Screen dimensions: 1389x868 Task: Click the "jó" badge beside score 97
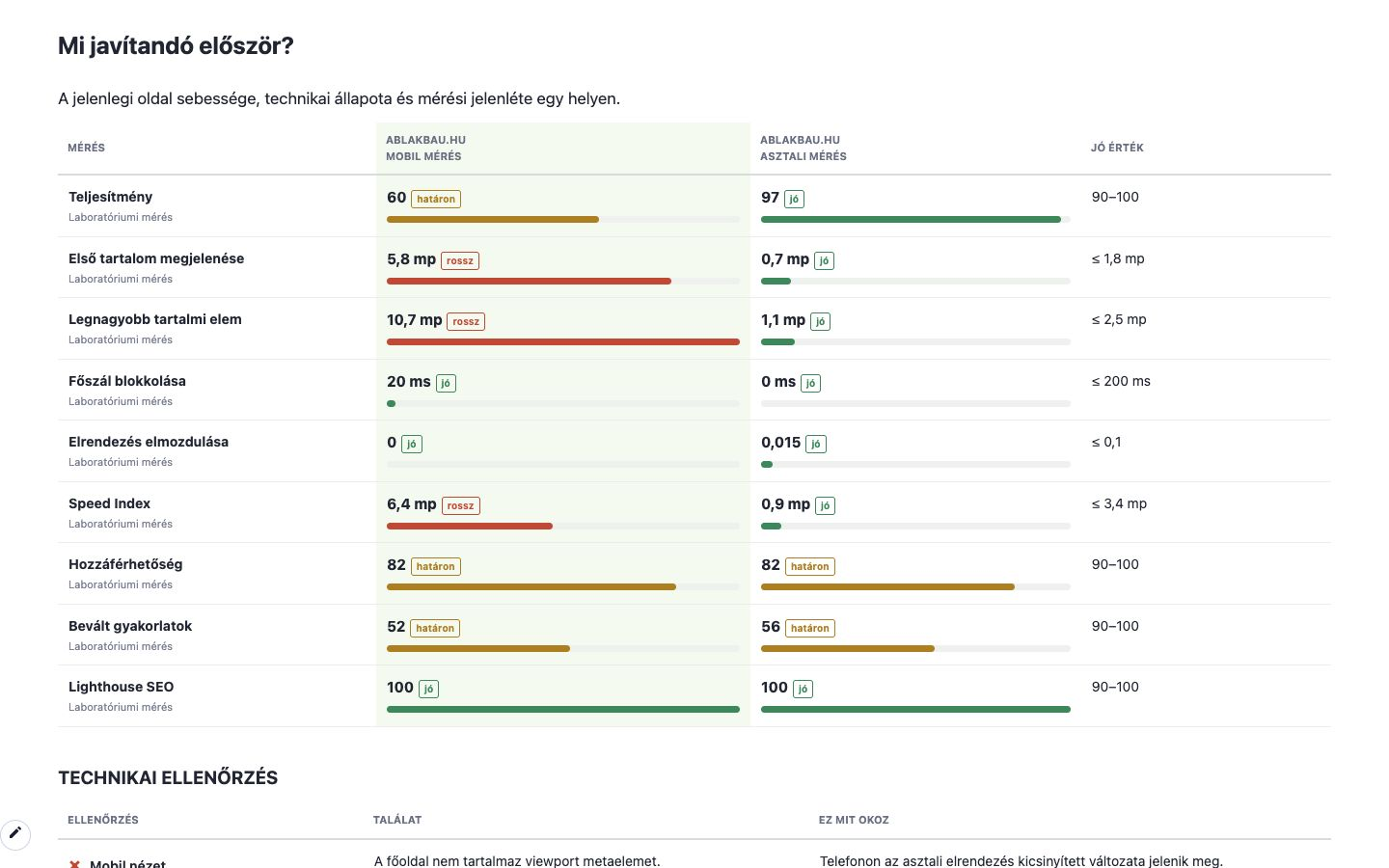pos(794,199)
